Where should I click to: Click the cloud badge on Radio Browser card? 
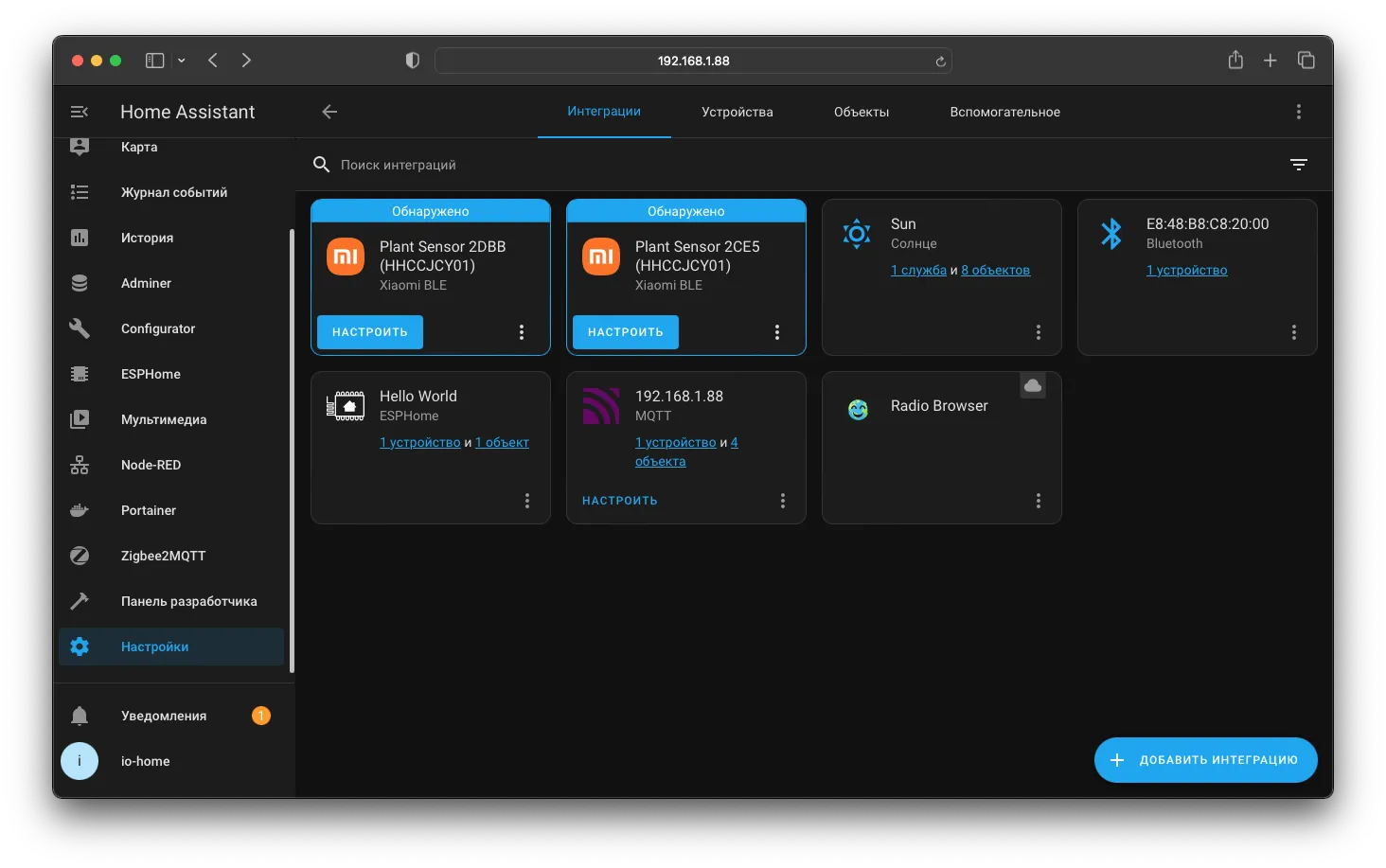pos(1033,385)
